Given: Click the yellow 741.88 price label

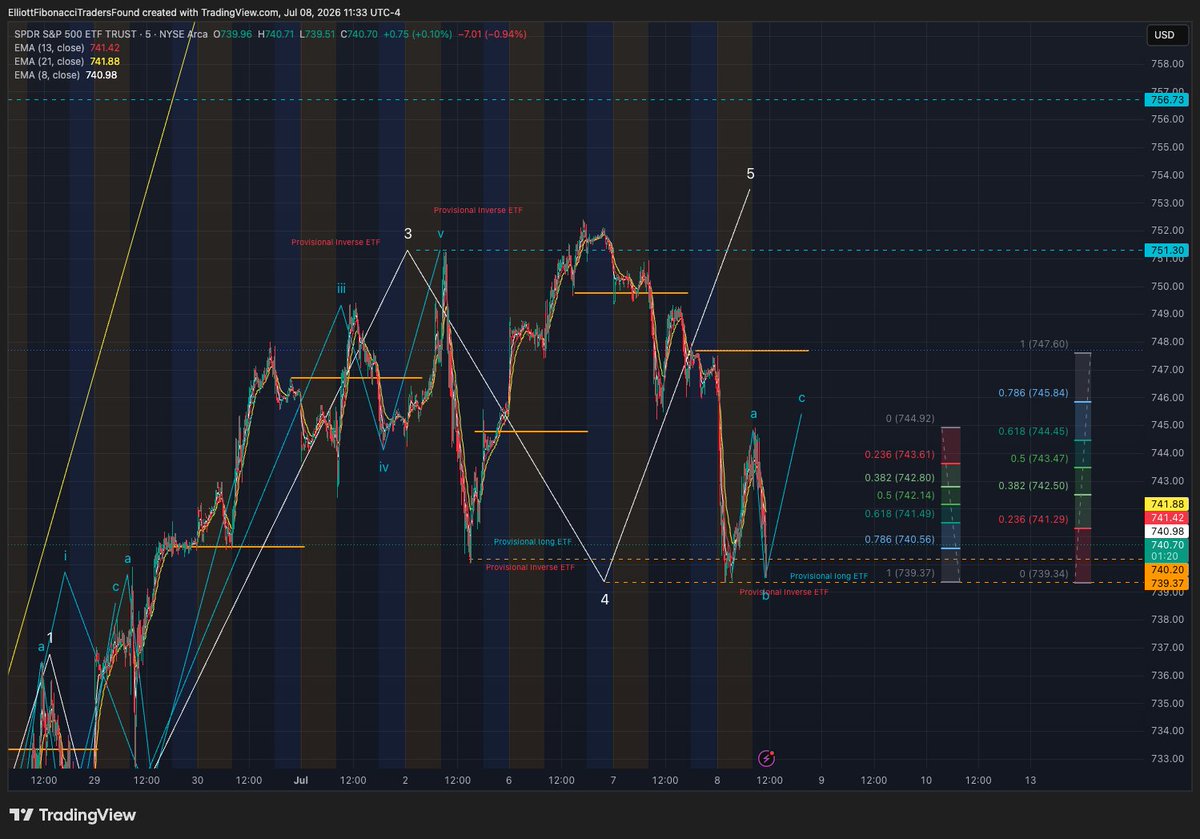Looking at the screenshot, I should [x=1168, y=504].
